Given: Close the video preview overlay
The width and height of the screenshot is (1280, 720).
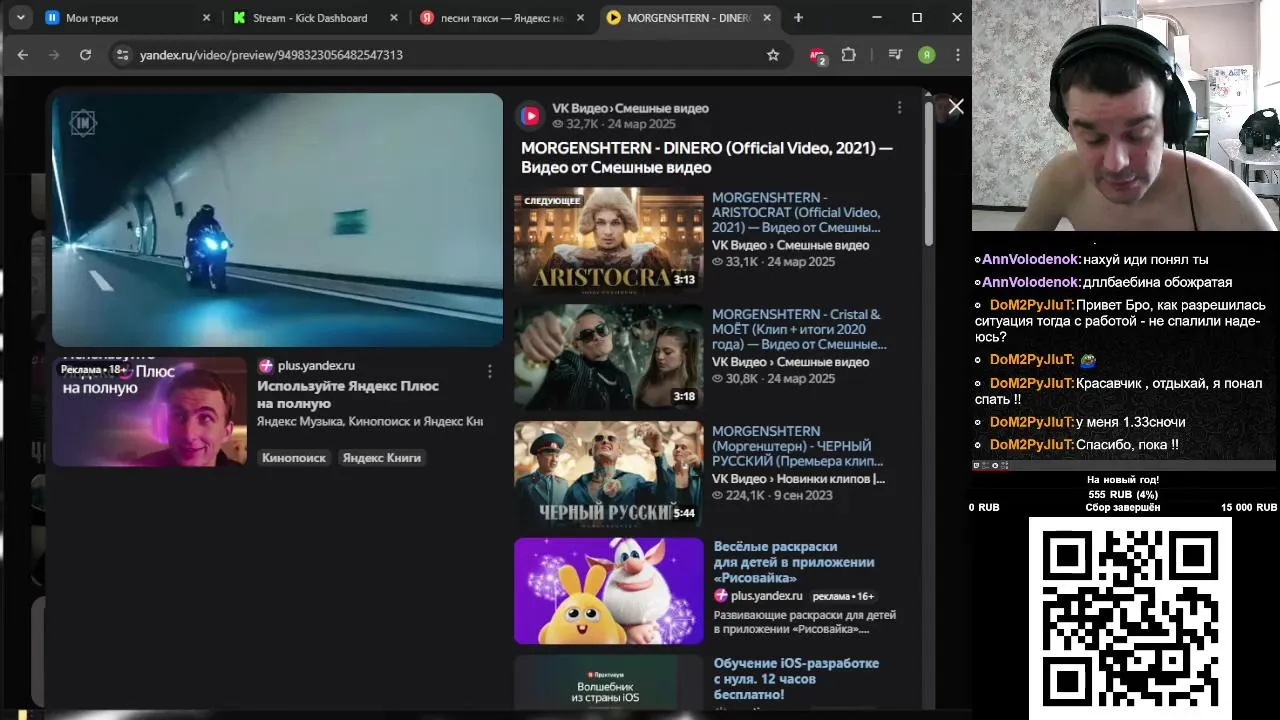Looking at the screenshot, I should [956, 107].
